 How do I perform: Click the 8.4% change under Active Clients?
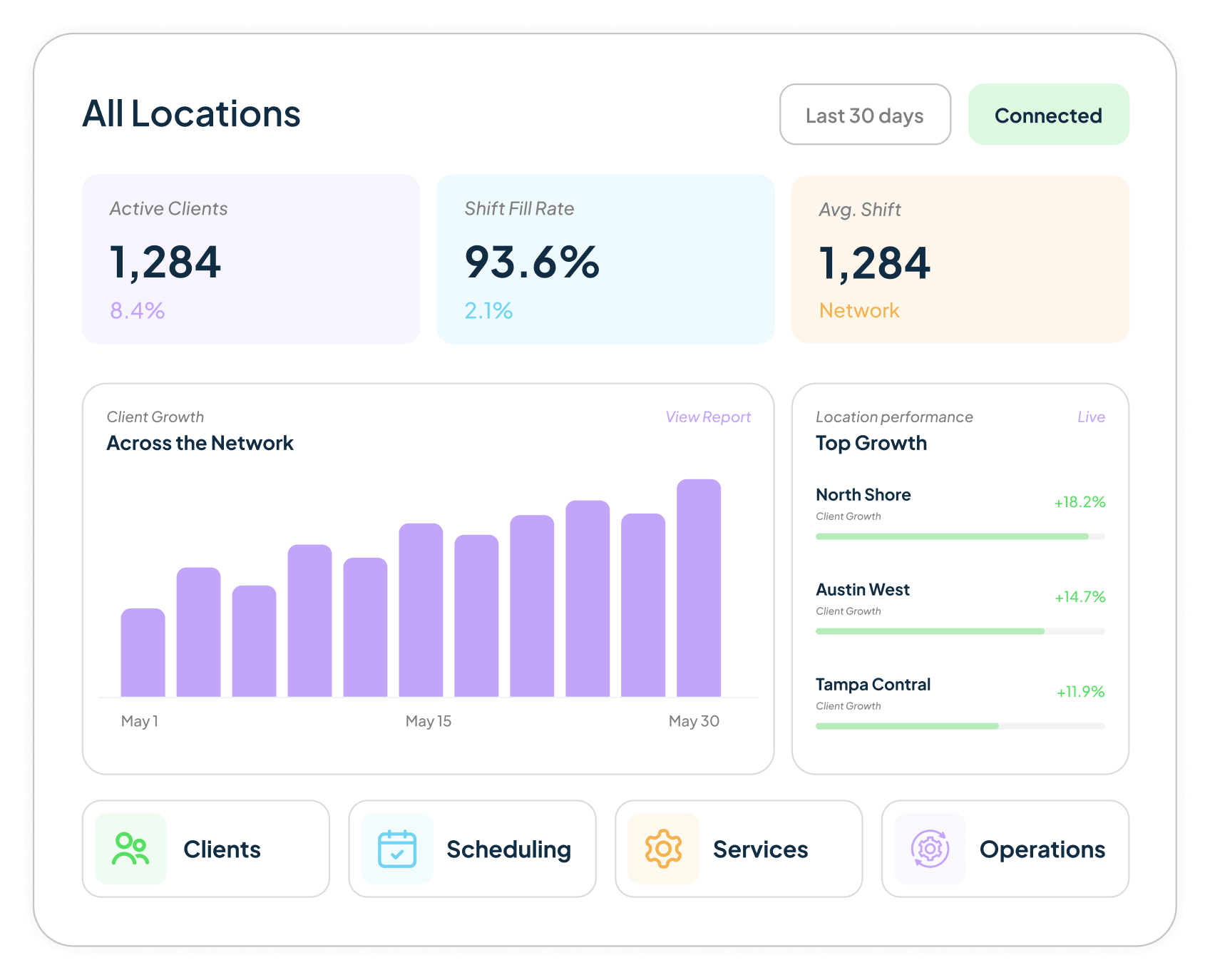pos(137,311)
